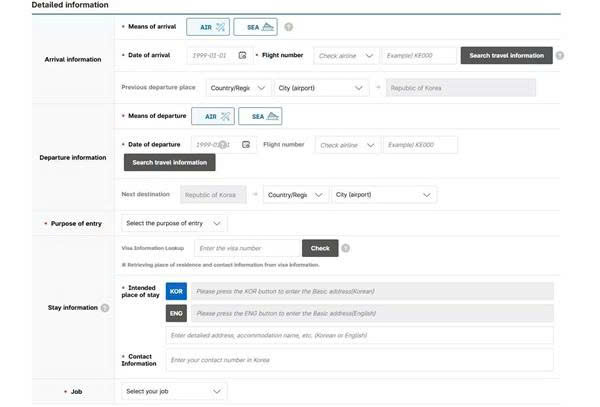This screenshot has width=600, height=407.
Task: Expand next destination Country/Region dropdown
Action: click(295, 195)
